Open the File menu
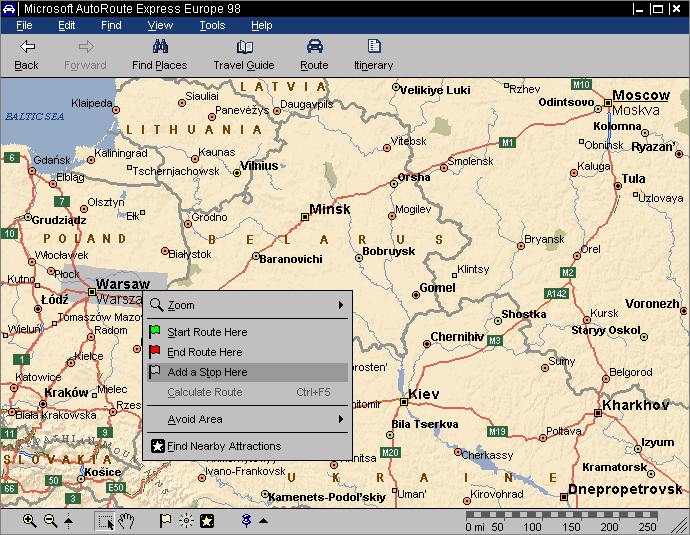The image size is (690, 535). [24, 26]
